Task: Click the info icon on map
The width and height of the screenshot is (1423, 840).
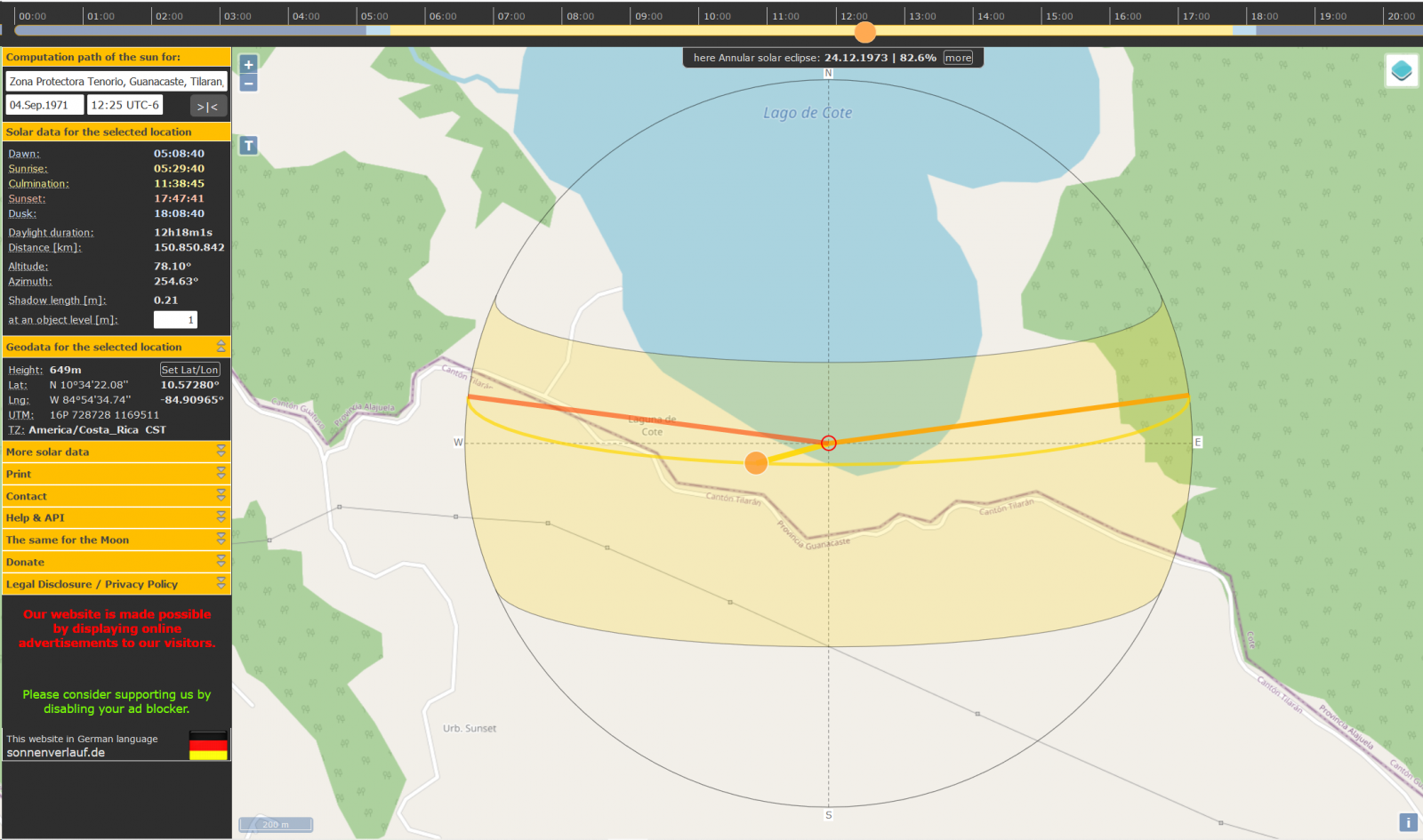Action: [x=1408, y=822]
